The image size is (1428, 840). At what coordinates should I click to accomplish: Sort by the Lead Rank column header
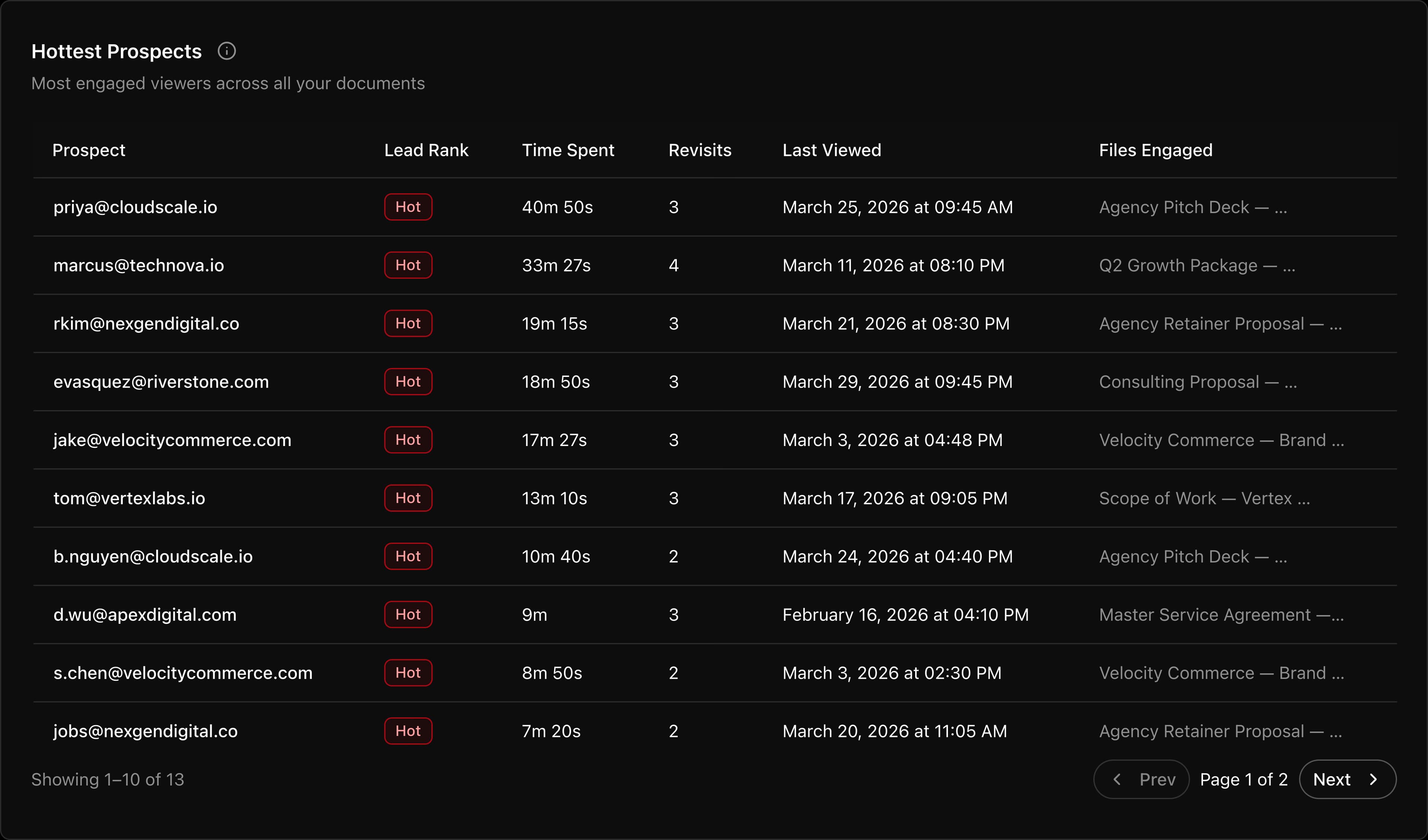coord(426,150)
